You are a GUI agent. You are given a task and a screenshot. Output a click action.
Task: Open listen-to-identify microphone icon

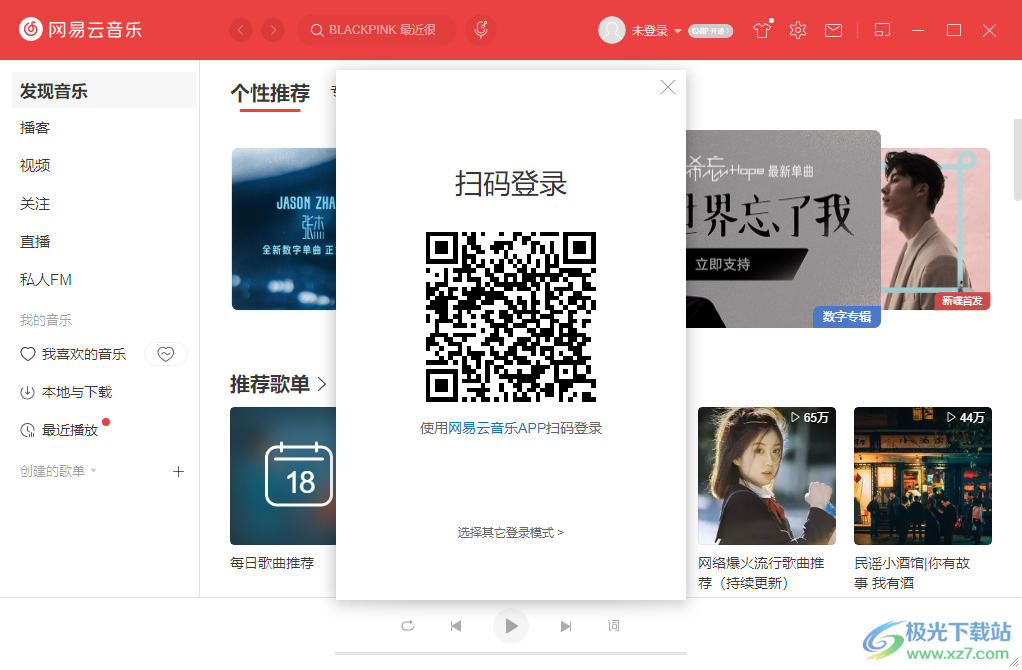[x=481, y=30]
